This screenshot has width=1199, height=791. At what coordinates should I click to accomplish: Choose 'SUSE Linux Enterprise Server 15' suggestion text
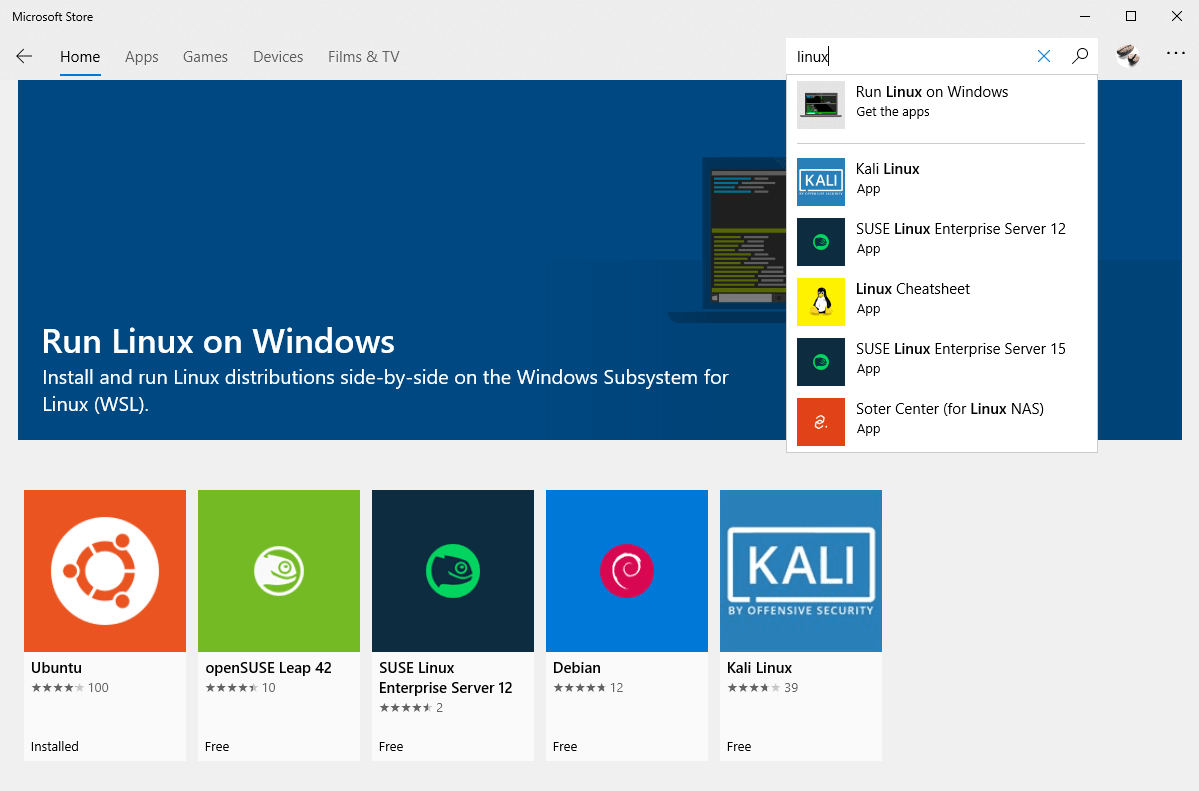click(x=960, y=349)
